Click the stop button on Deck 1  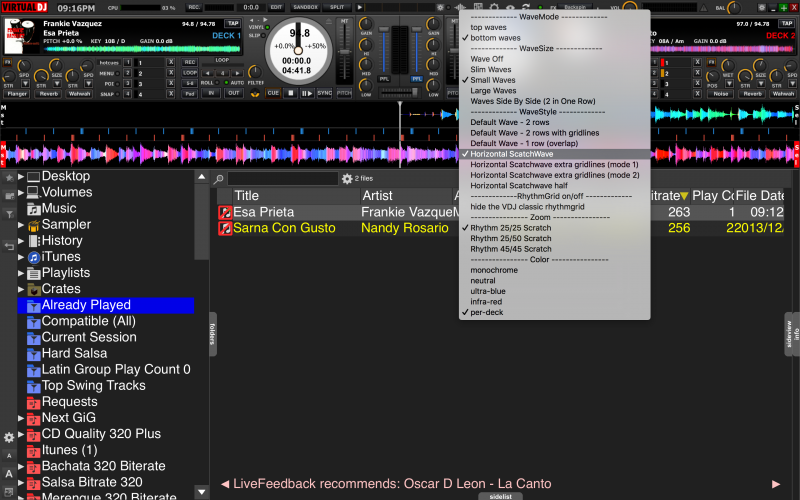[x=290, y=93]
